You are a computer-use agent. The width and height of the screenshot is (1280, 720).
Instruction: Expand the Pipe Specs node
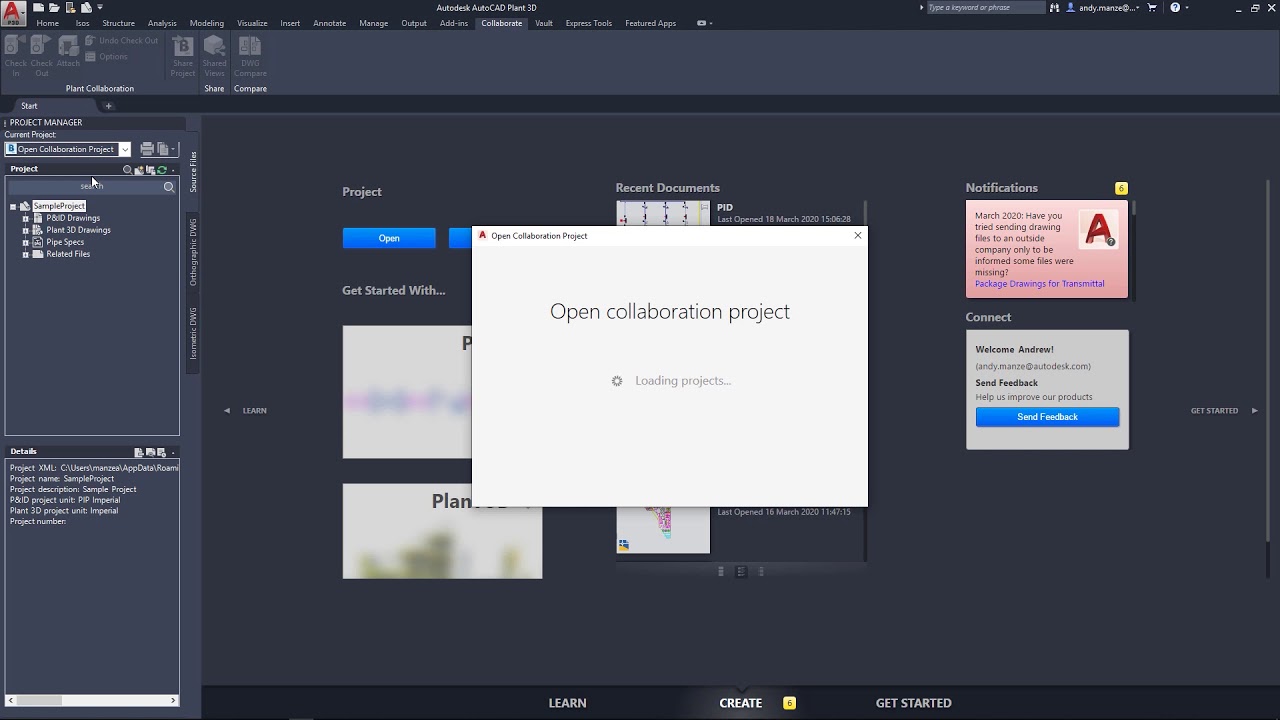click(x=26, y=242)
